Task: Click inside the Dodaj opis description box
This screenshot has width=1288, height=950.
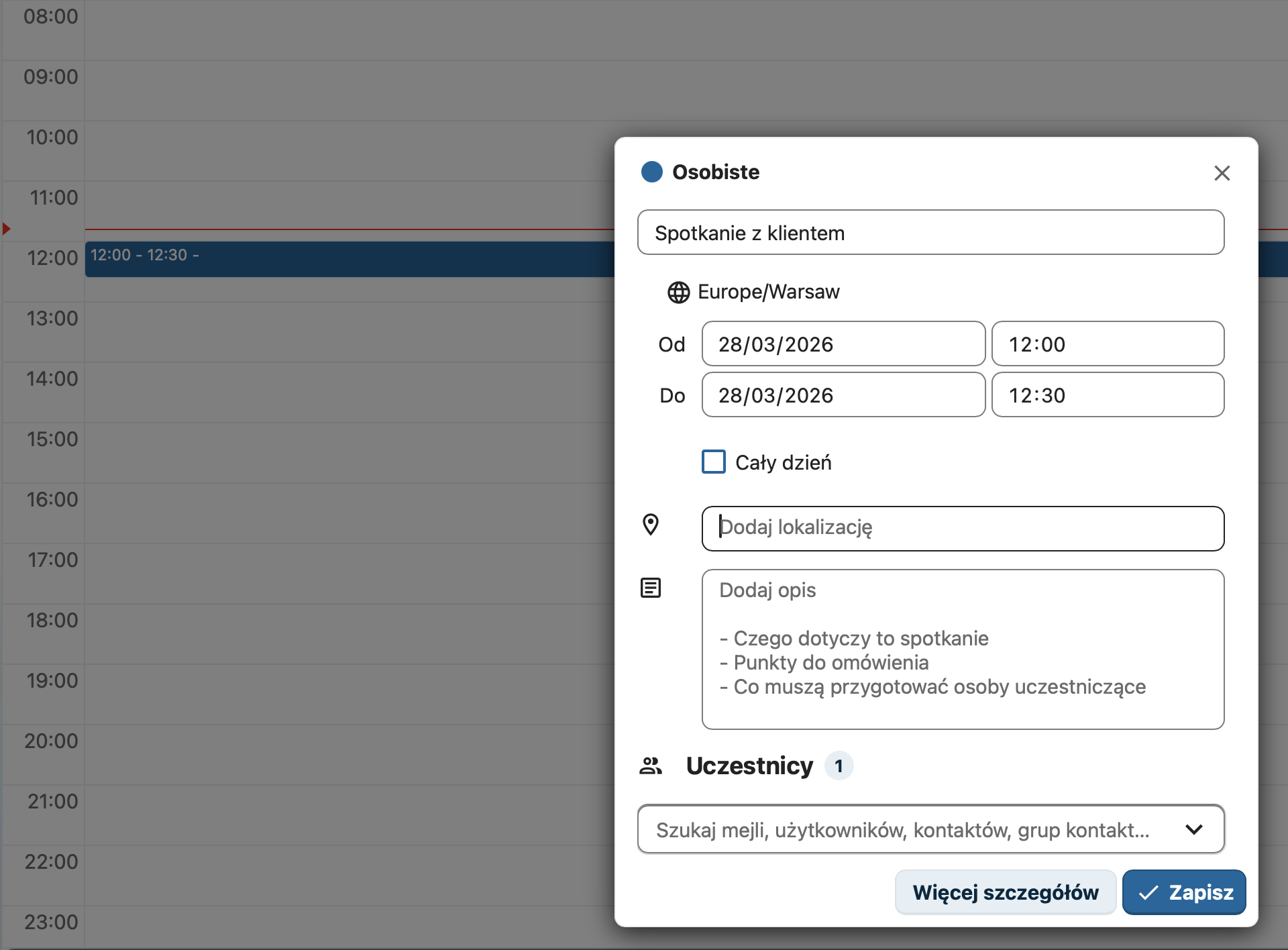Action: (962, 649)
